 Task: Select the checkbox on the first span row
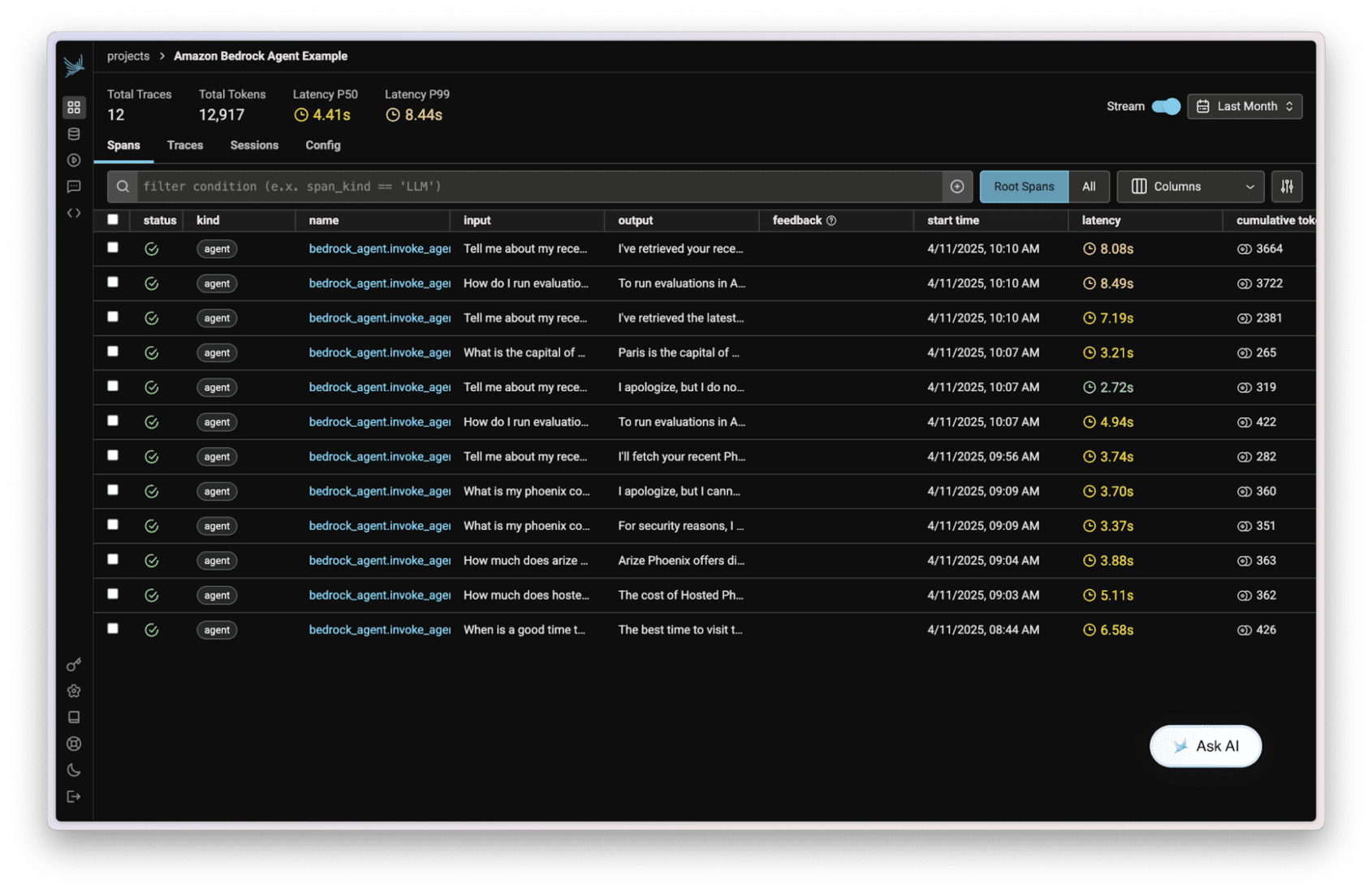pyautogui.click(x=113, y=248)
